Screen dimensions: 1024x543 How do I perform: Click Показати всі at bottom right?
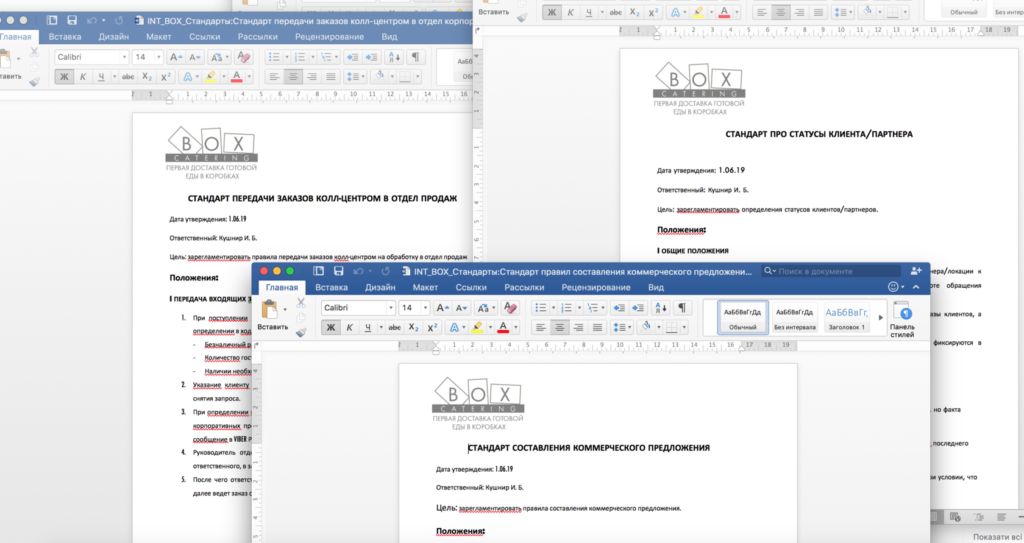coord(997,536)
